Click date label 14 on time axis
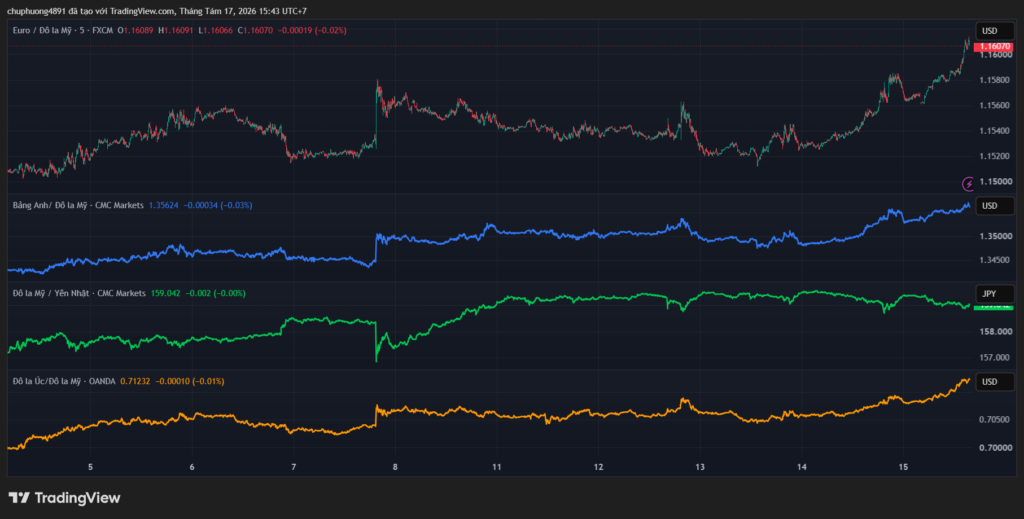The height and width of the screenshot is (519, 1024). [802, 467]
